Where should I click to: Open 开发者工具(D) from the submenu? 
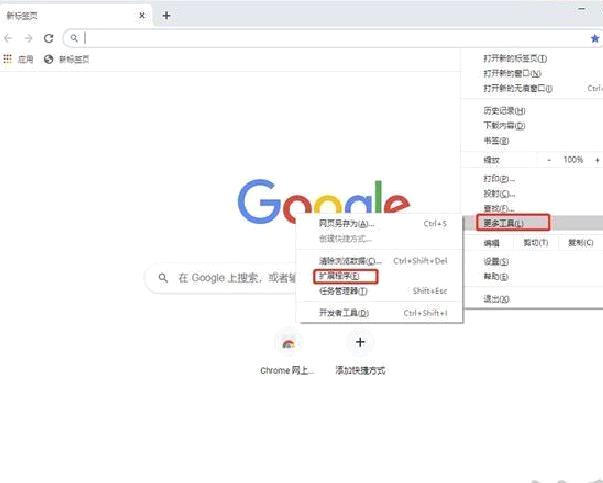pos(381,313)
